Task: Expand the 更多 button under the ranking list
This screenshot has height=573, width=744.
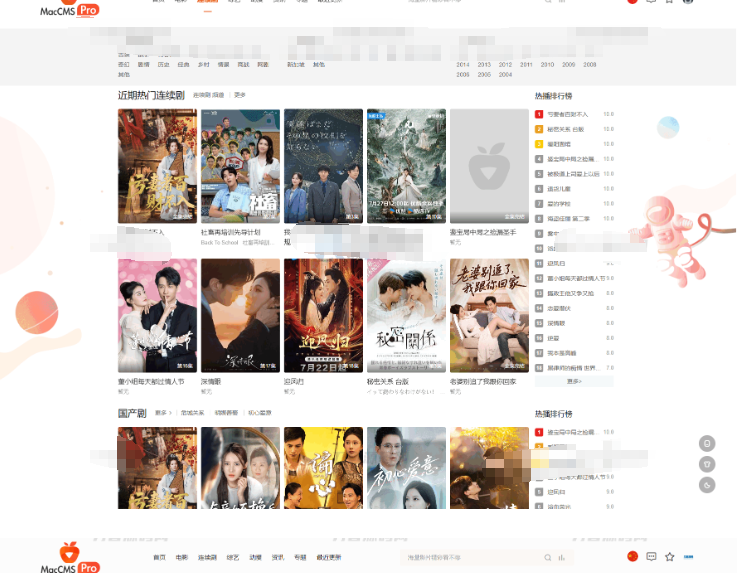Action: click(x=574, y=381)
